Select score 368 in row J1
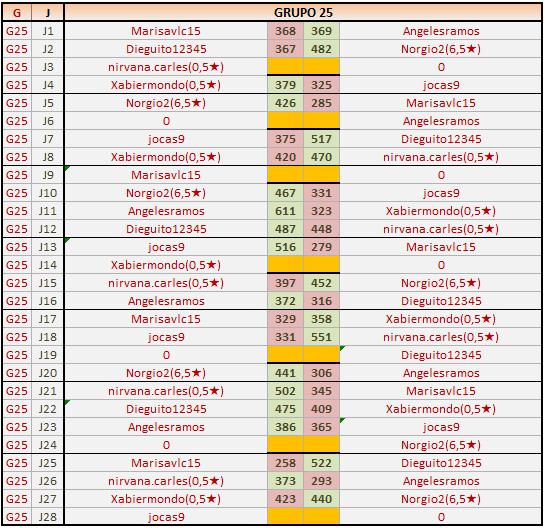 (x=285, y=31)
